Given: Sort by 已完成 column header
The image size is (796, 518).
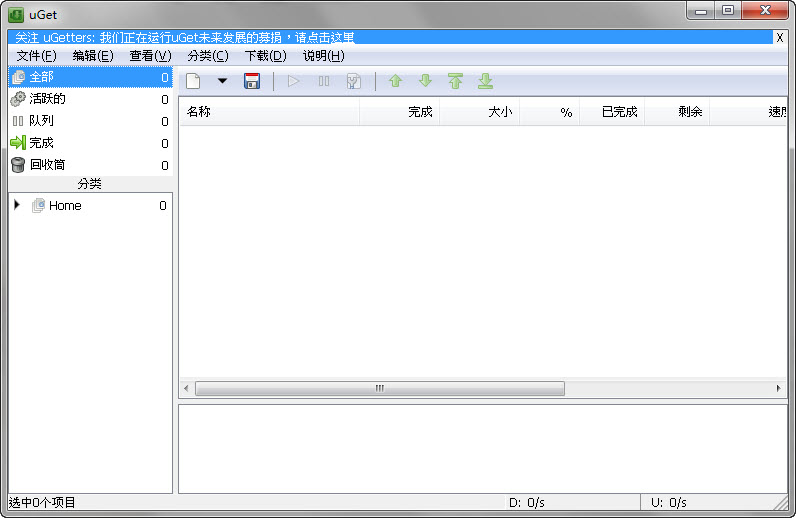Looking at the screenshot, I should 612,112.
